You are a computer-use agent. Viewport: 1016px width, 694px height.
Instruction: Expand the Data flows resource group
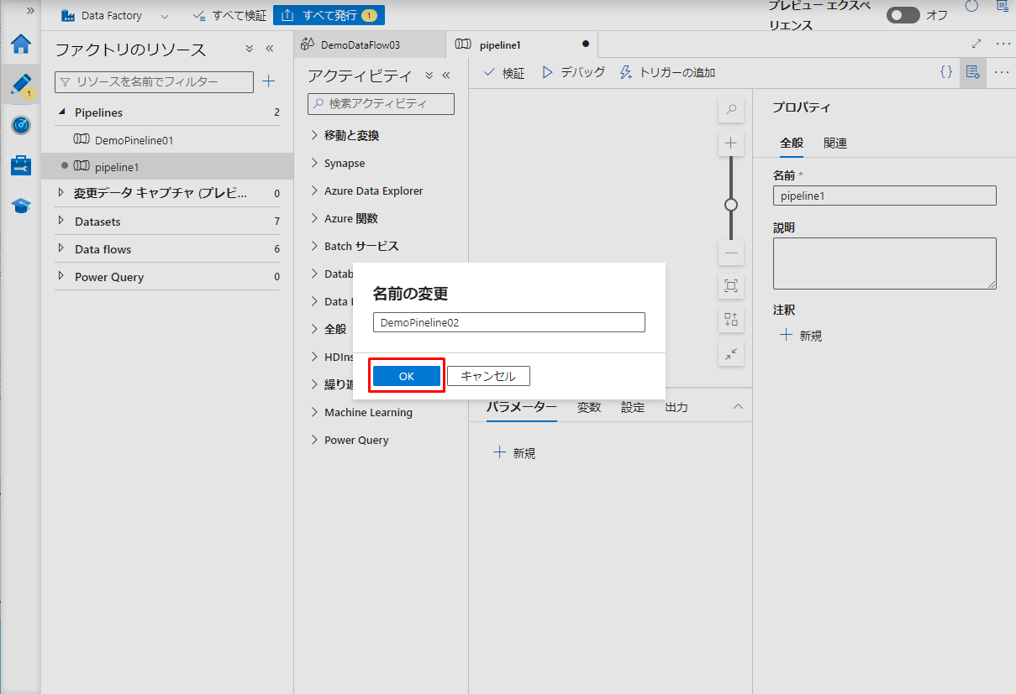(61, 249)
